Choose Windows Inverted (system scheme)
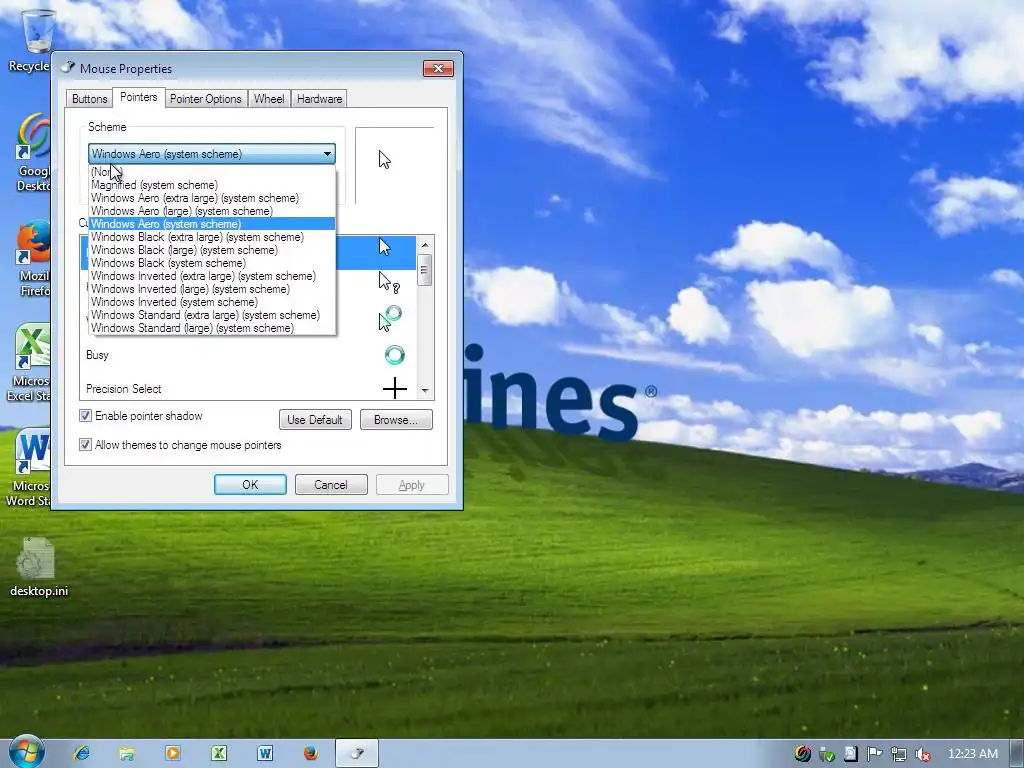This screenshot has width=1024, height=768. pos(212,302)
